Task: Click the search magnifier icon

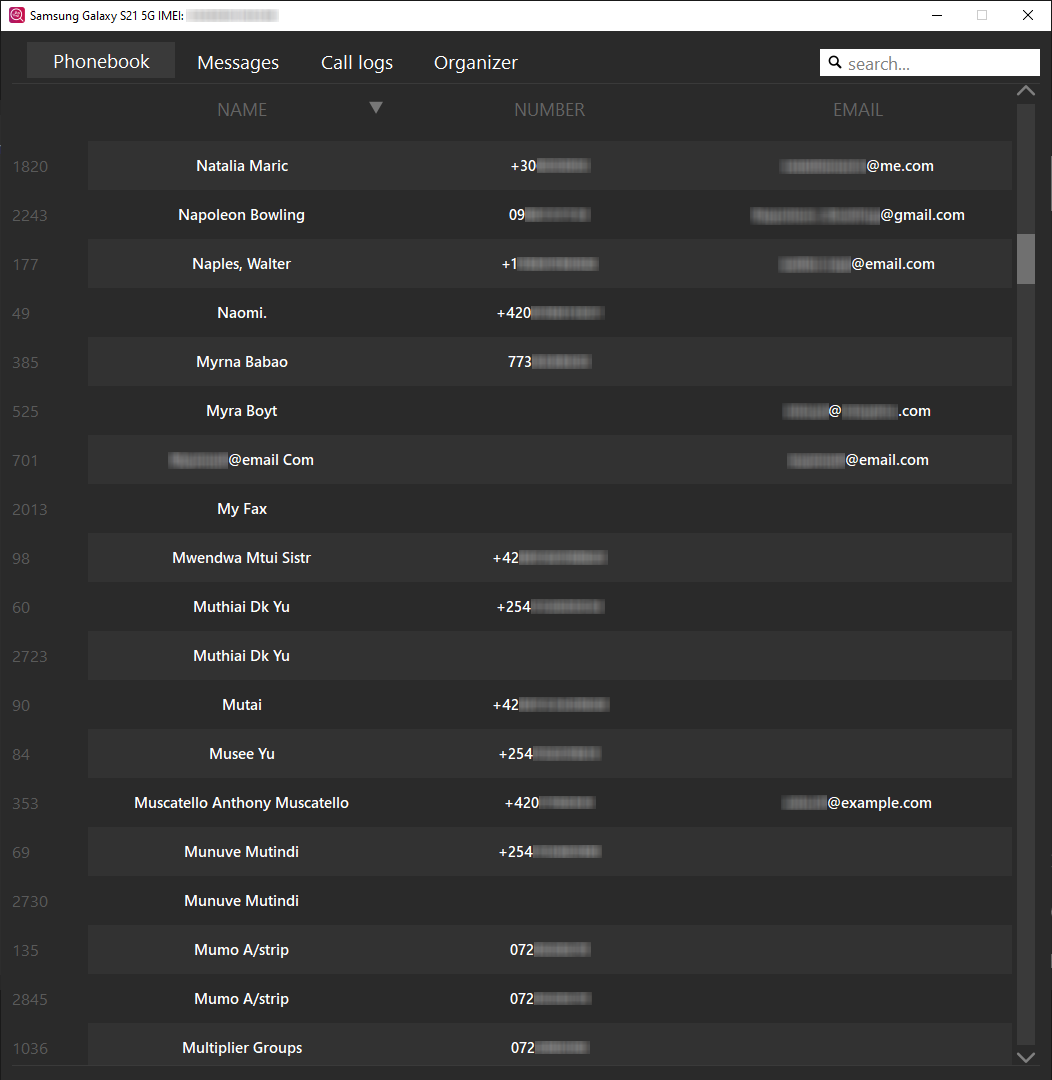Action: (x=835, y=63)
